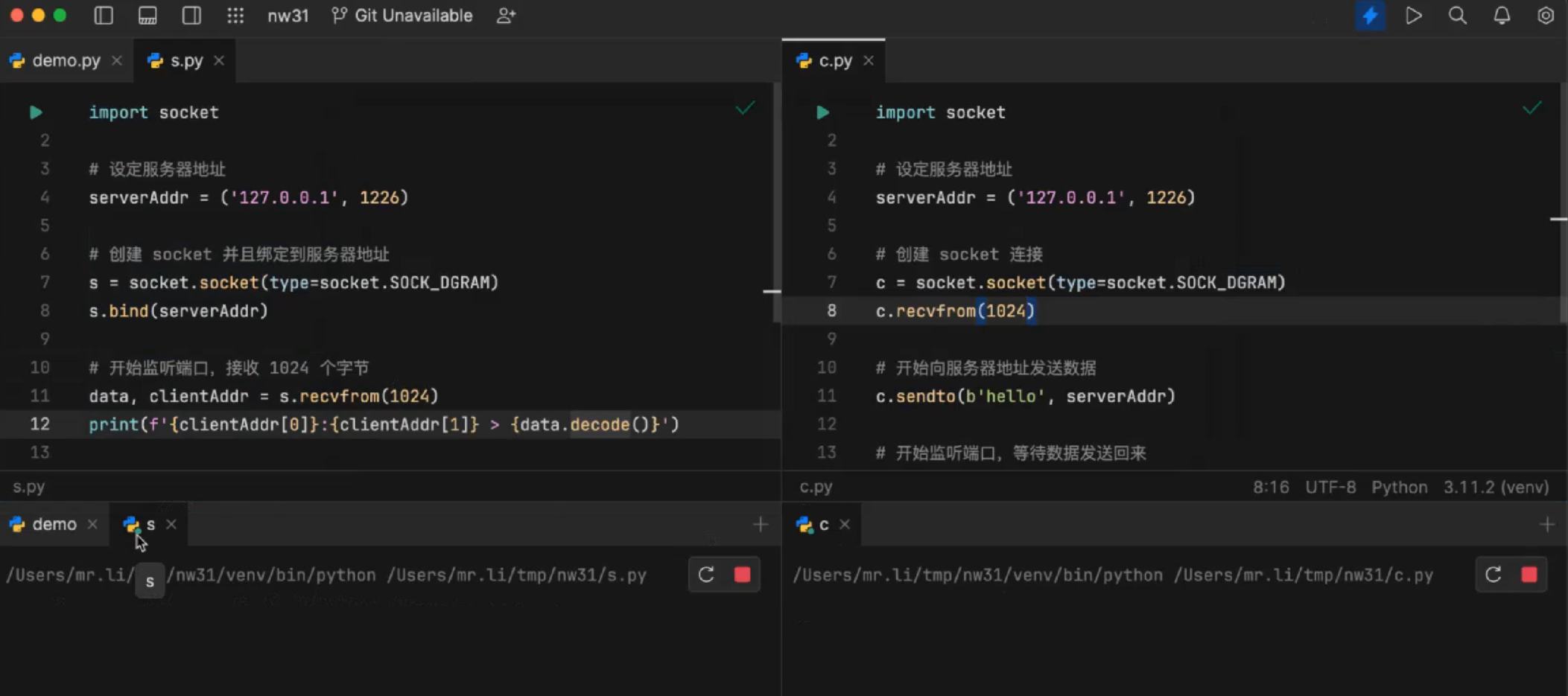Open Git Unavailable branch widget
The image size is (1568, 696).
pyautogui.click(x=402, y=16)
